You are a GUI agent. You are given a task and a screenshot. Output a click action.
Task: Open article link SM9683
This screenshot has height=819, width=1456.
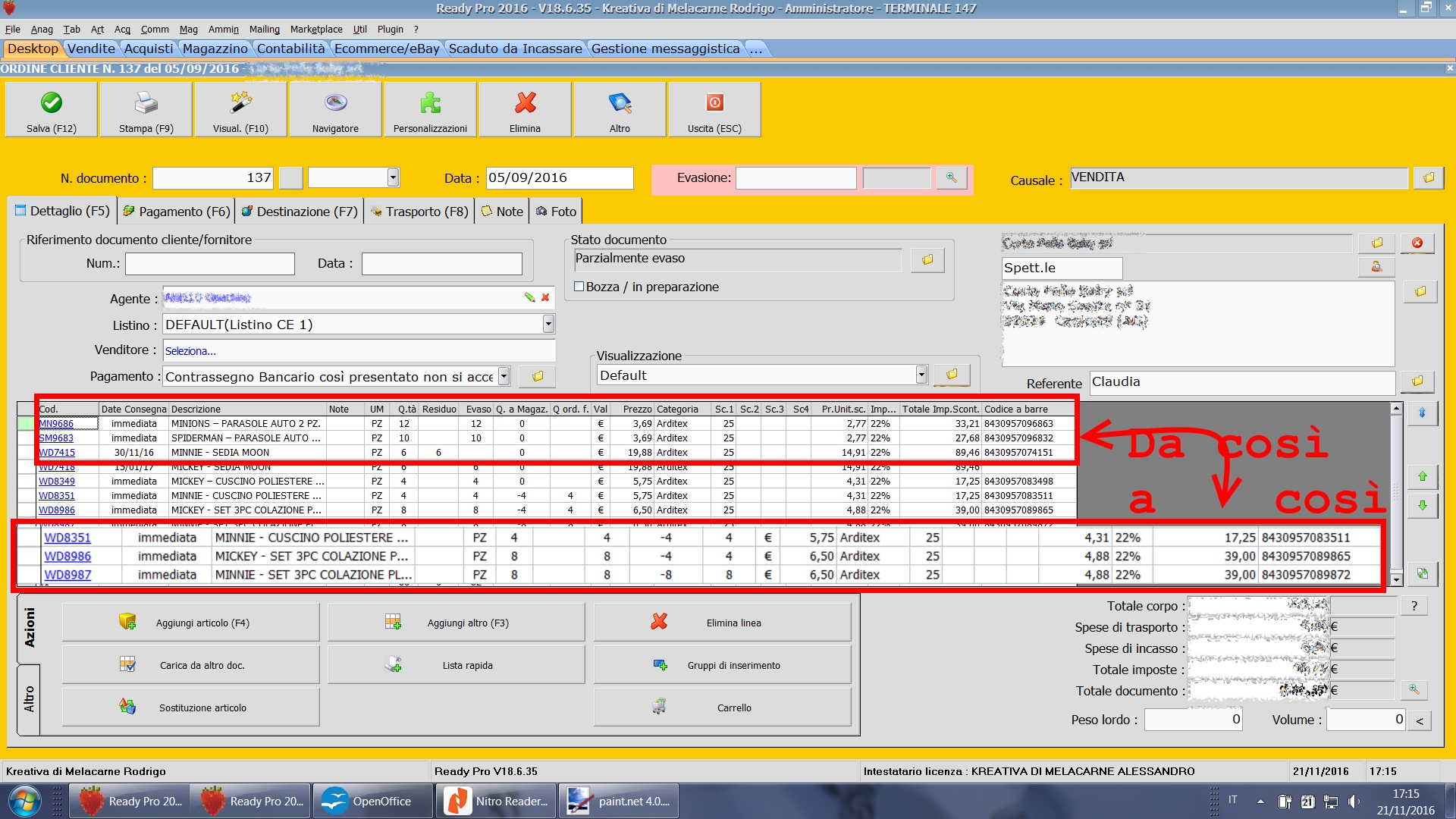(56, 438)
